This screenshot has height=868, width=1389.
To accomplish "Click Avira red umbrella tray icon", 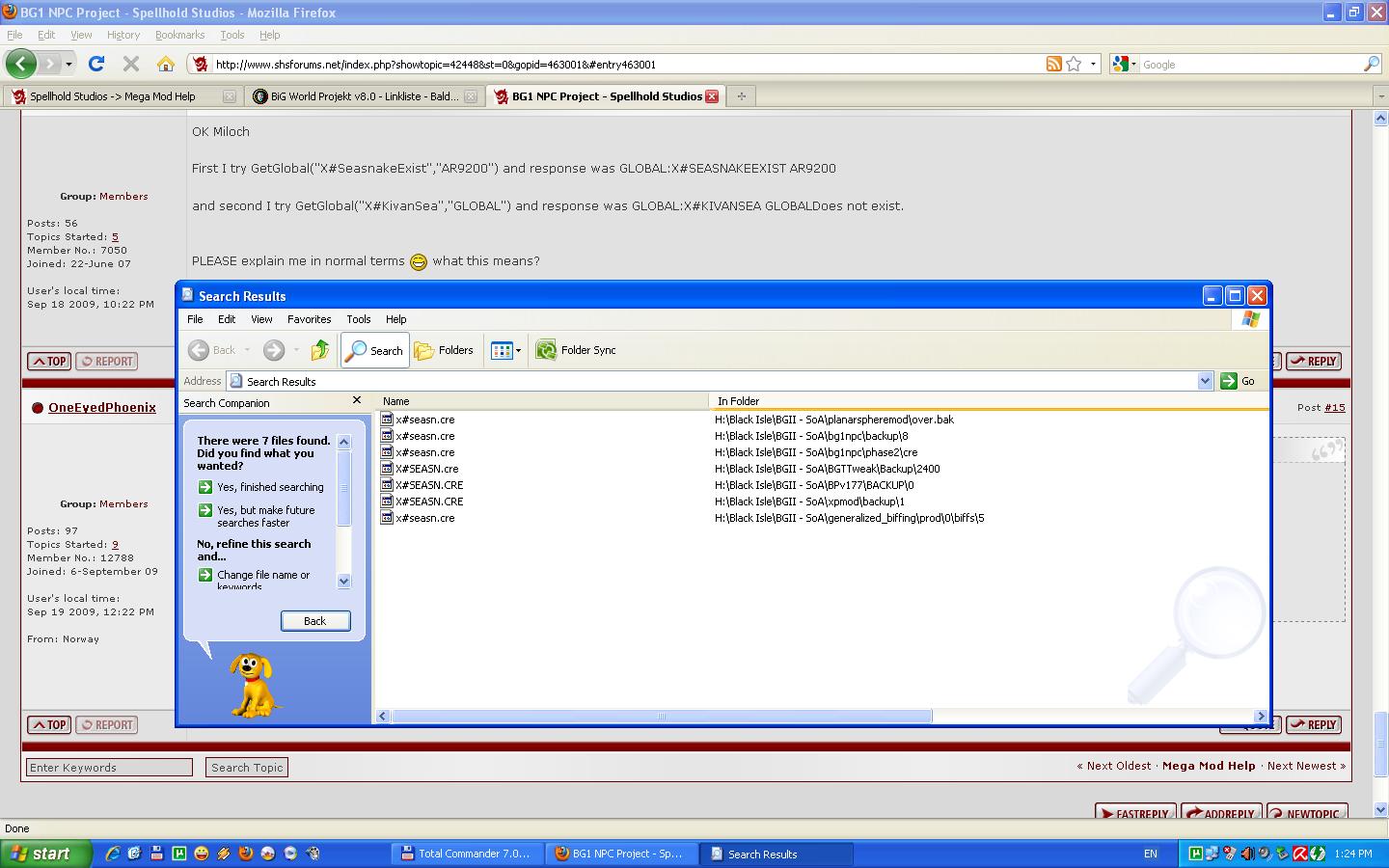I will [x=1299, y=854].
